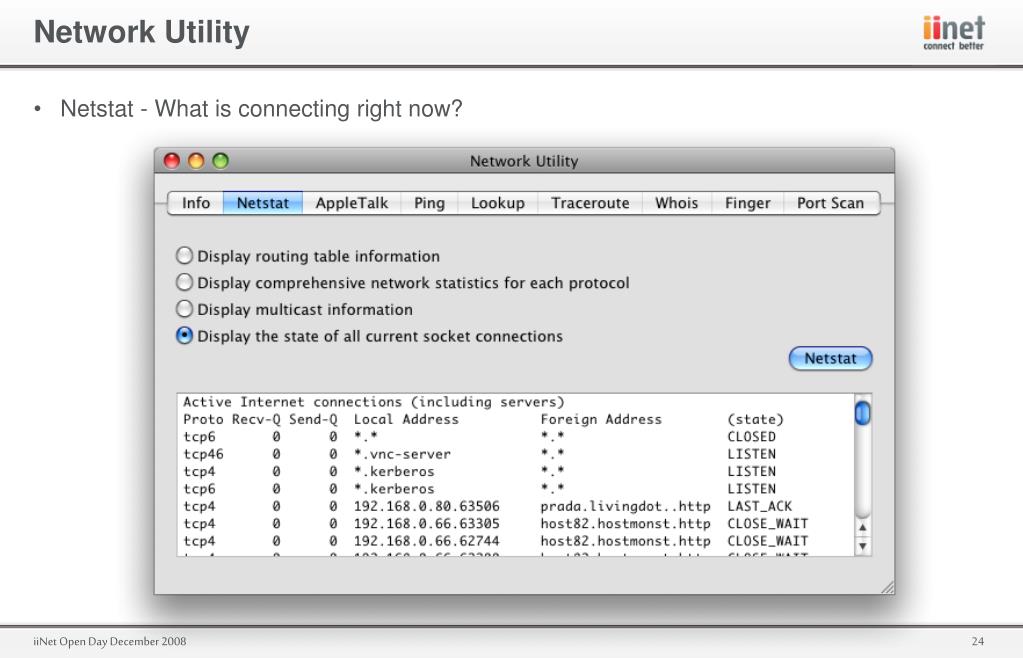The height and width of the screenshot is (658, 1023).
Task: Click the 'Recv-Q' column heading
Action: coord(256,419)
